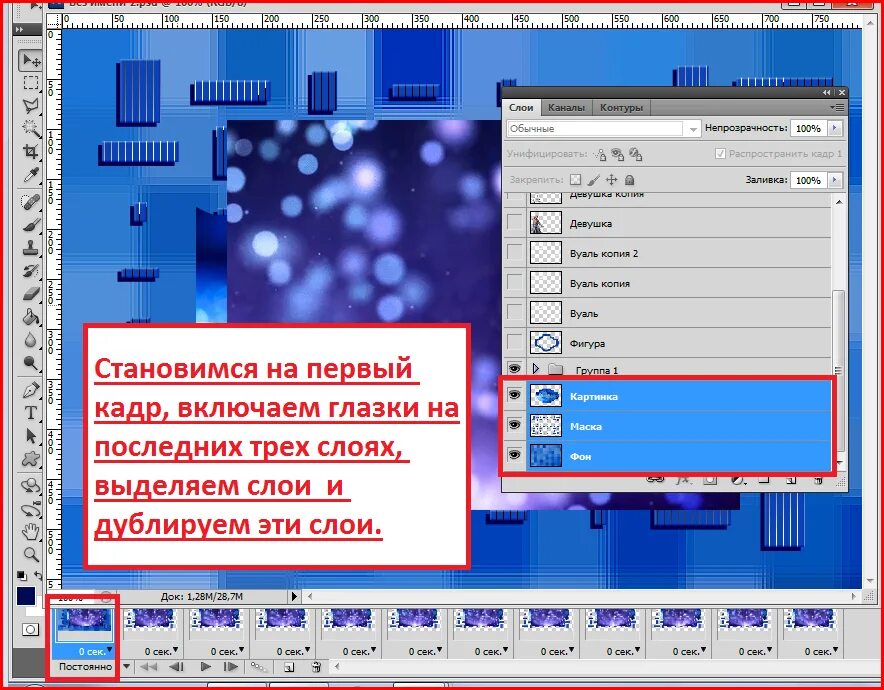Select the Crop tool

[30, 151]
